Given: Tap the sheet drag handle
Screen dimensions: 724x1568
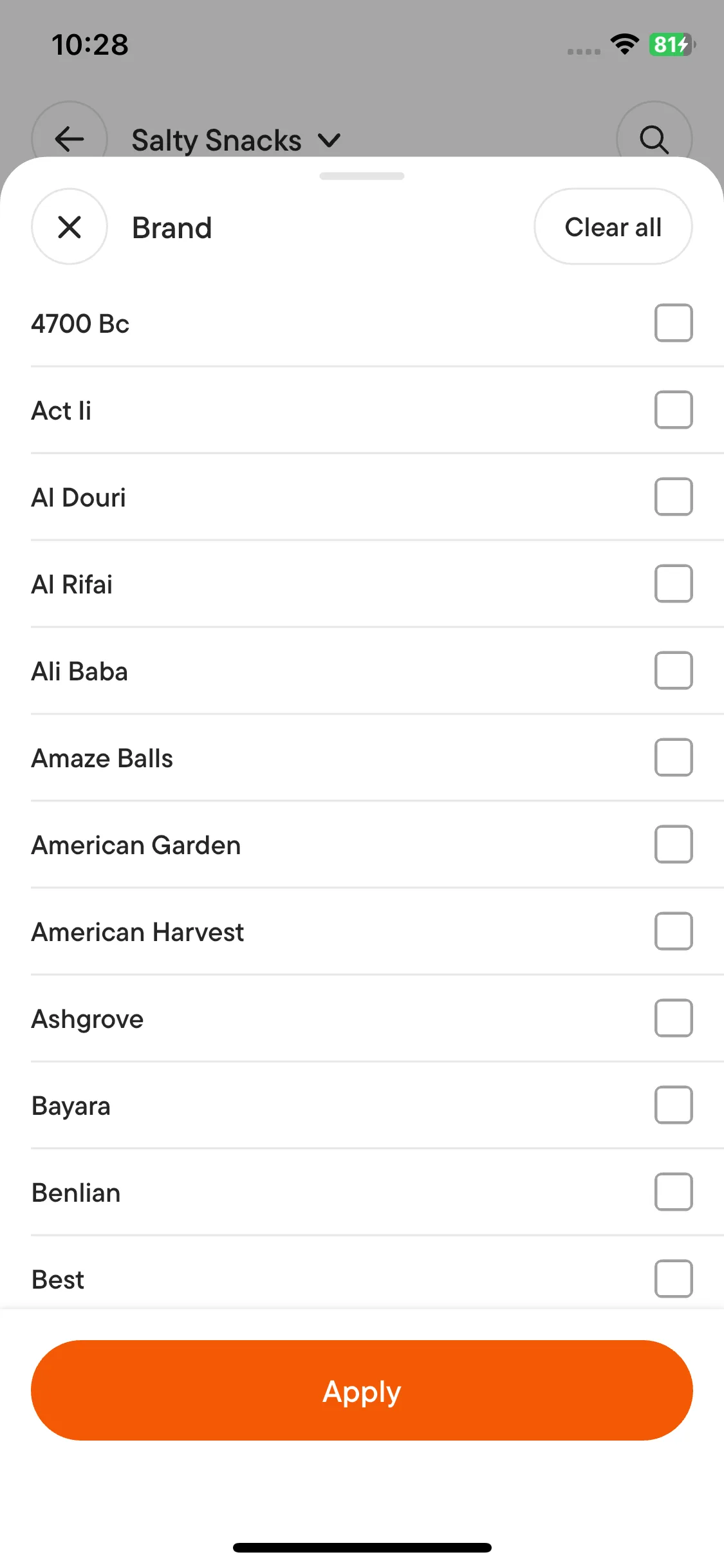Looking at the screenshot, I should [x=362, y=176].
